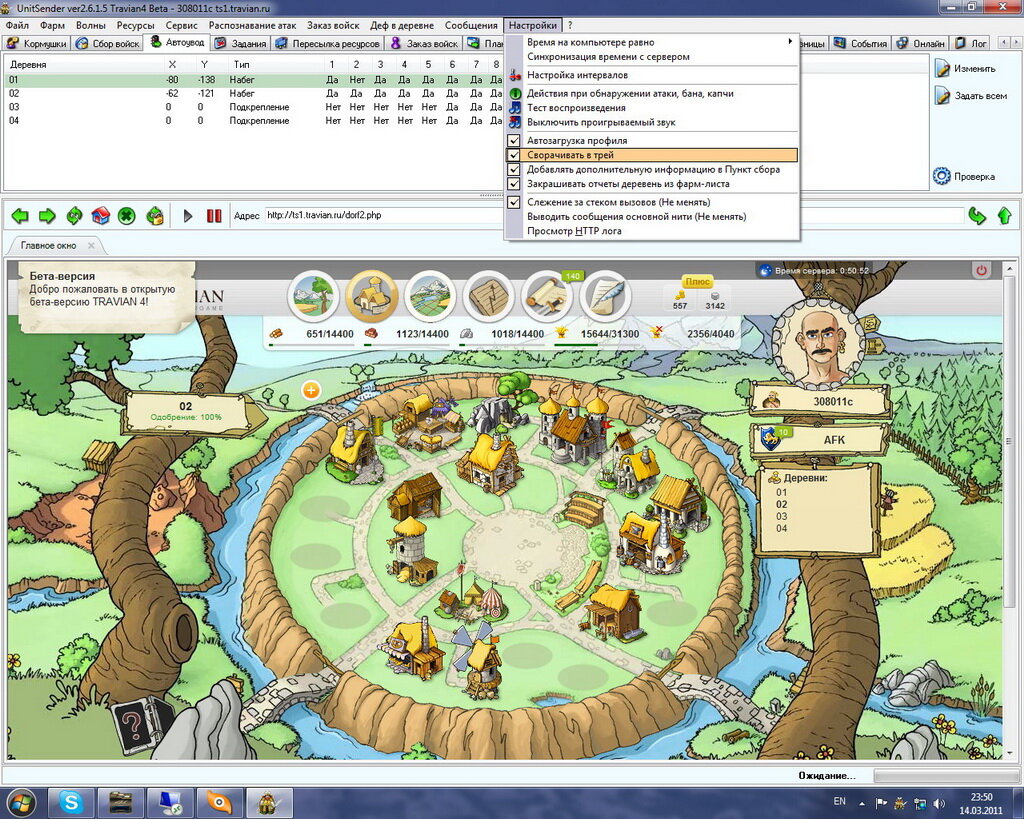This screenshot has height=819, width=1024.
Task: Stop loading with green X circle icon
Action: tap(127, 216)
